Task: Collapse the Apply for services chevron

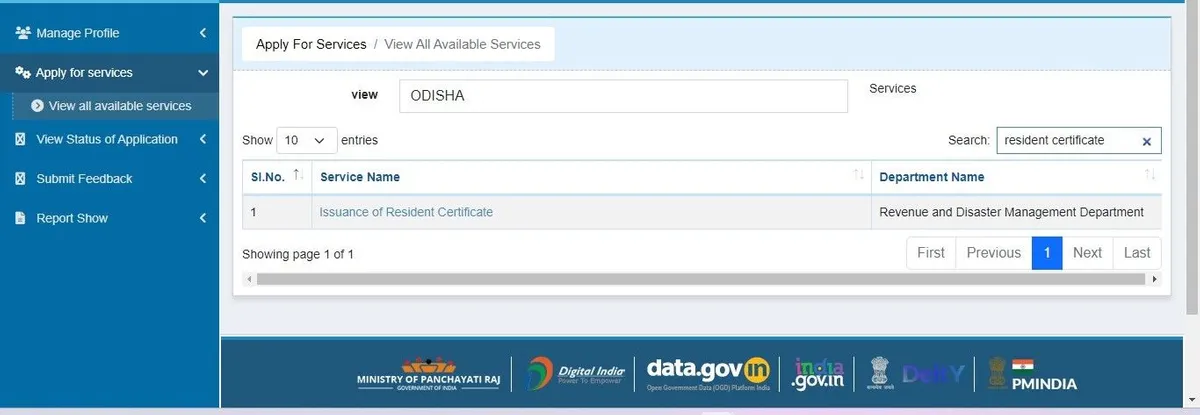Action: (x=203, y=73)
